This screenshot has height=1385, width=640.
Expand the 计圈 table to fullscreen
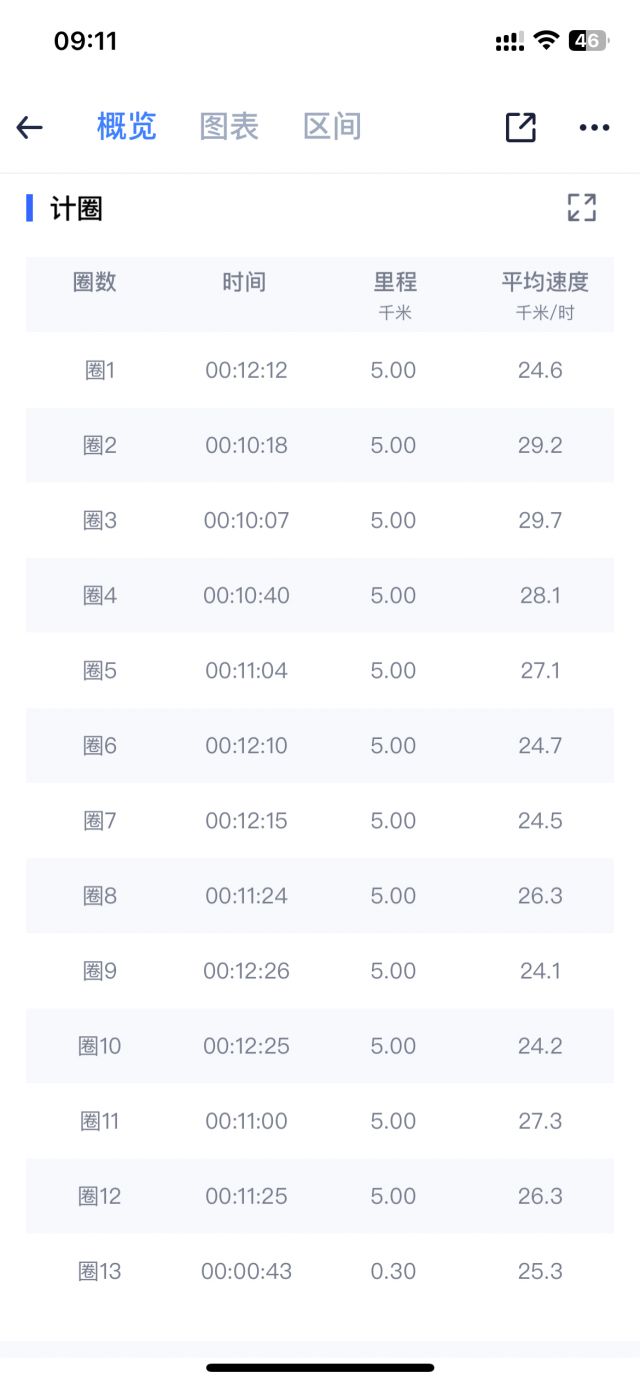tap(581, 207)
